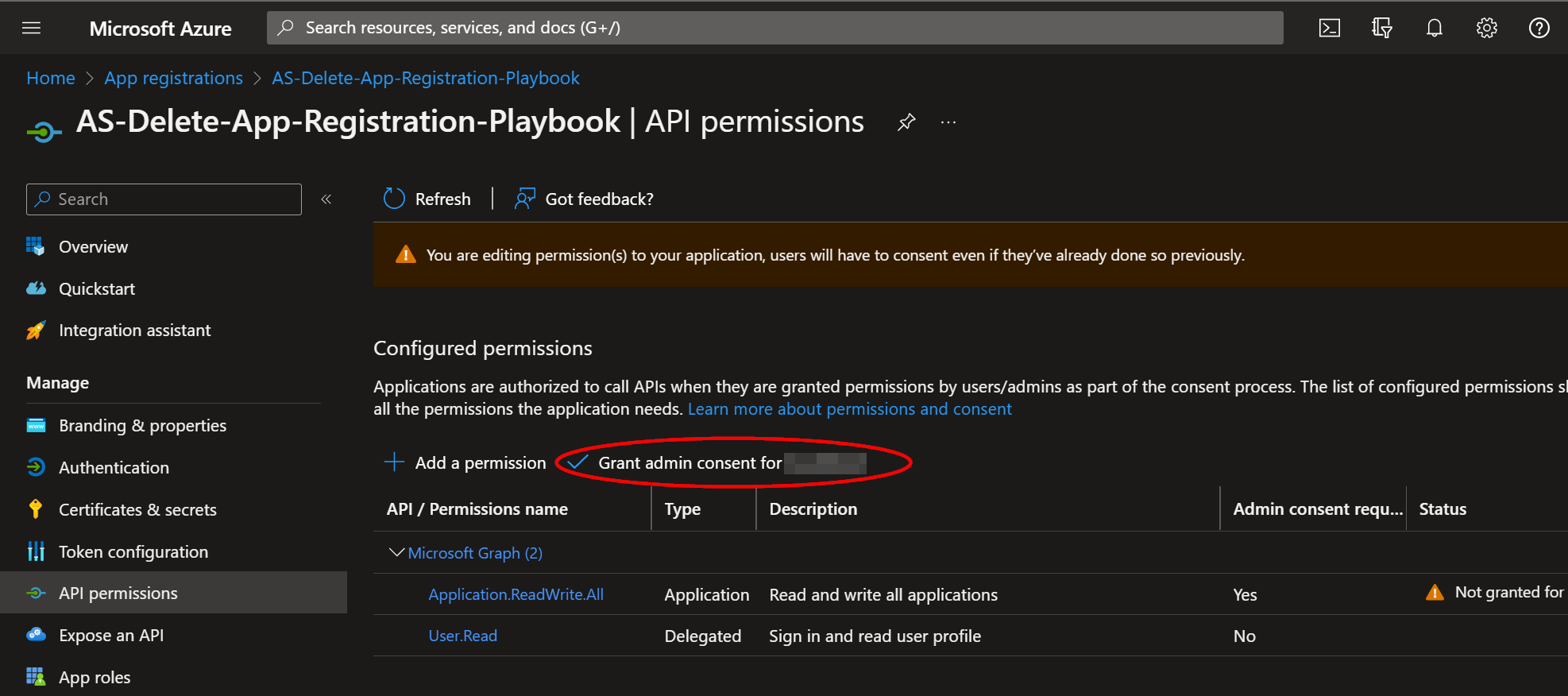This screenshot has height=696, width=1568.
Task: Click 'Sign in and read user profile' description
Action: tap(875, 636)
